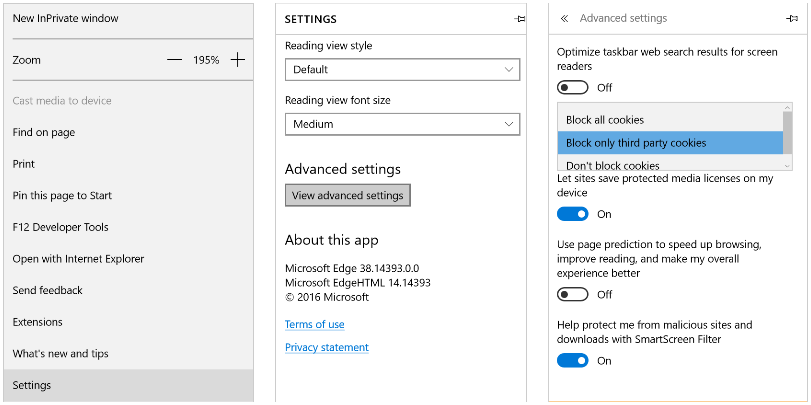Enable the page prediction switch
The width and height of the screenshot is (811, 405).
click(573, 294)
